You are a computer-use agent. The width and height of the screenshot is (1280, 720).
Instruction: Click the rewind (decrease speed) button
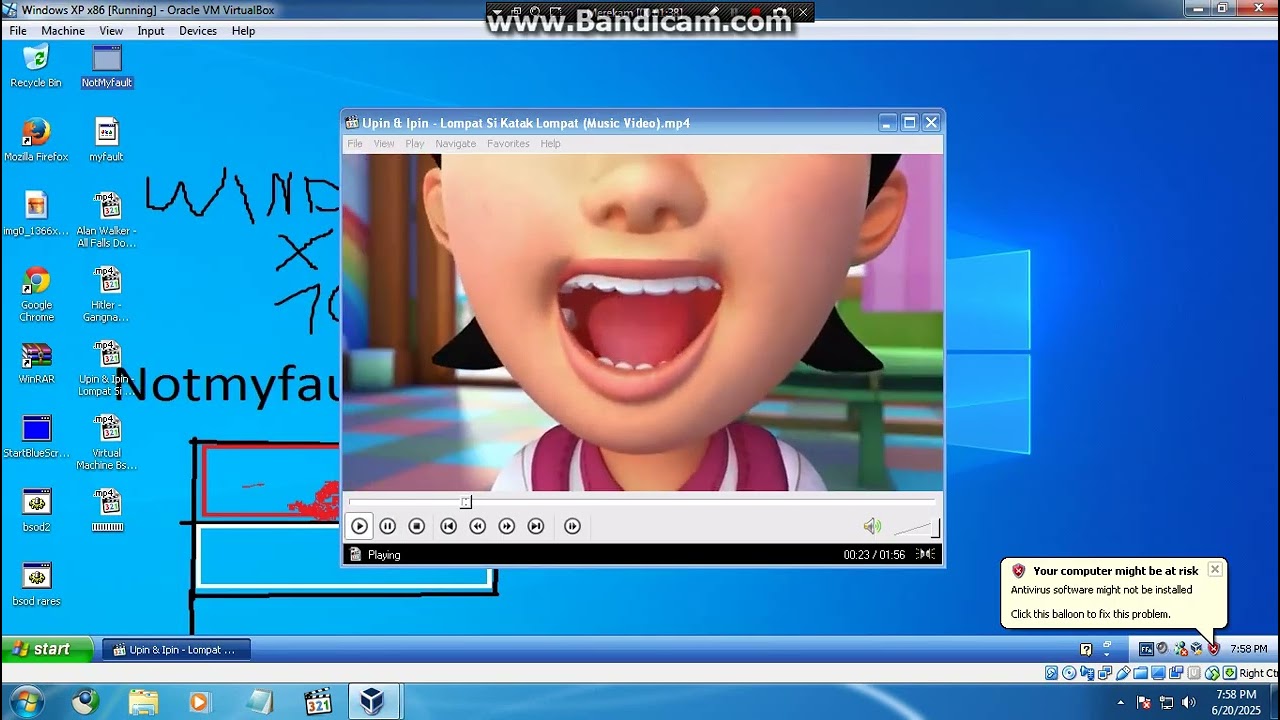point(477,526)
